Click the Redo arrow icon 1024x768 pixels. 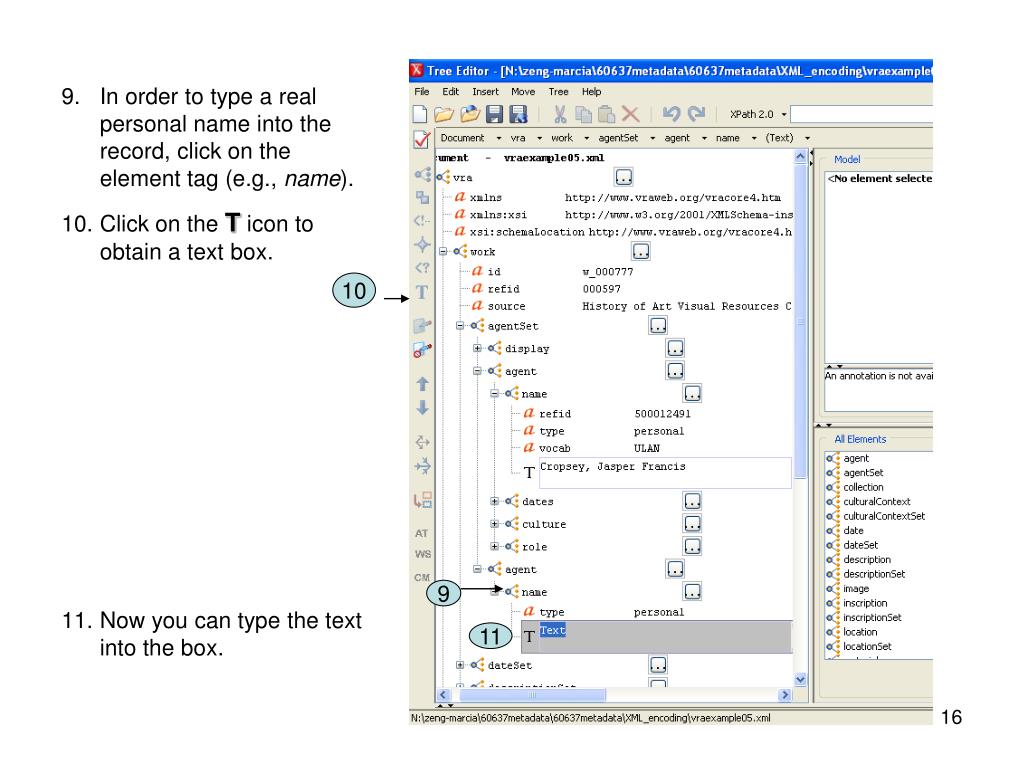click(x=696, y=114)
